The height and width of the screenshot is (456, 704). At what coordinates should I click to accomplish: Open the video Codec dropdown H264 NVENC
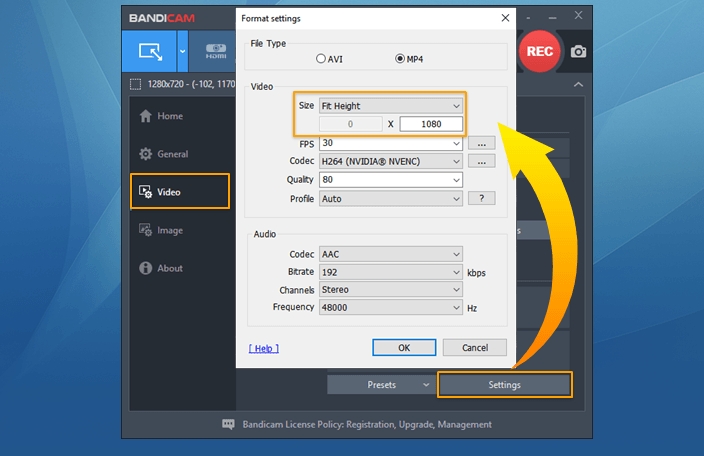tap(391, 161)
